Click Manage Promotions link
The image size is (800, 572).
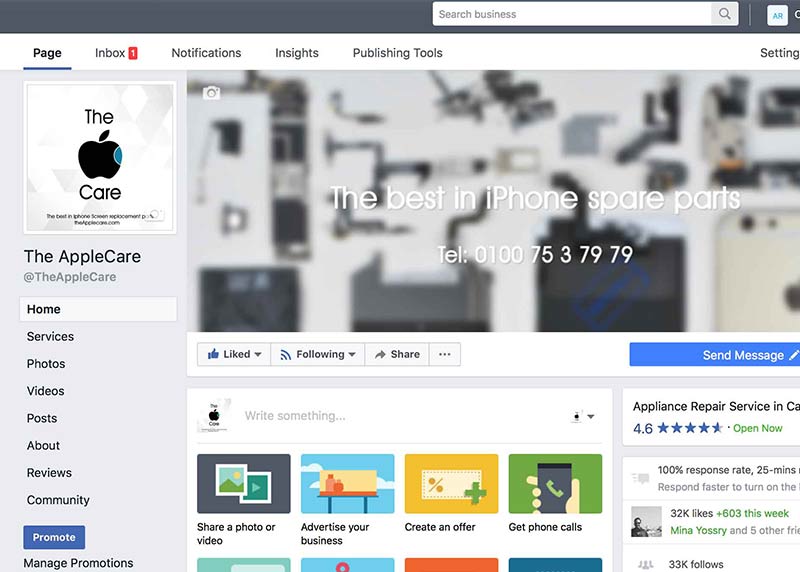[x=78, y=563]
